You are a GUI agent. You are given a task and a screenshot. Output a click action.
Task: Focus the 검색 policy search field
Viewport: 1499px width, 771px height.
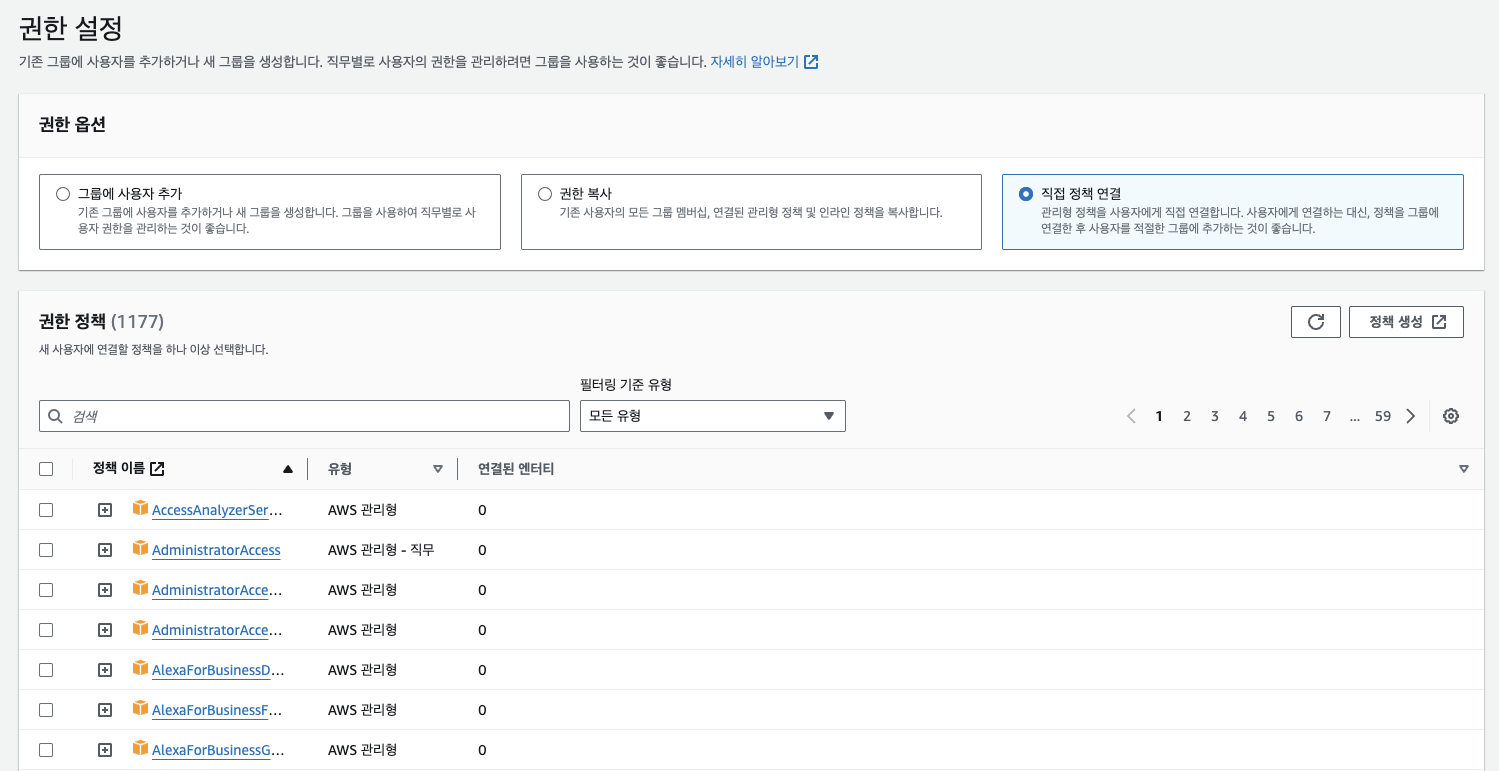[304, 416]
